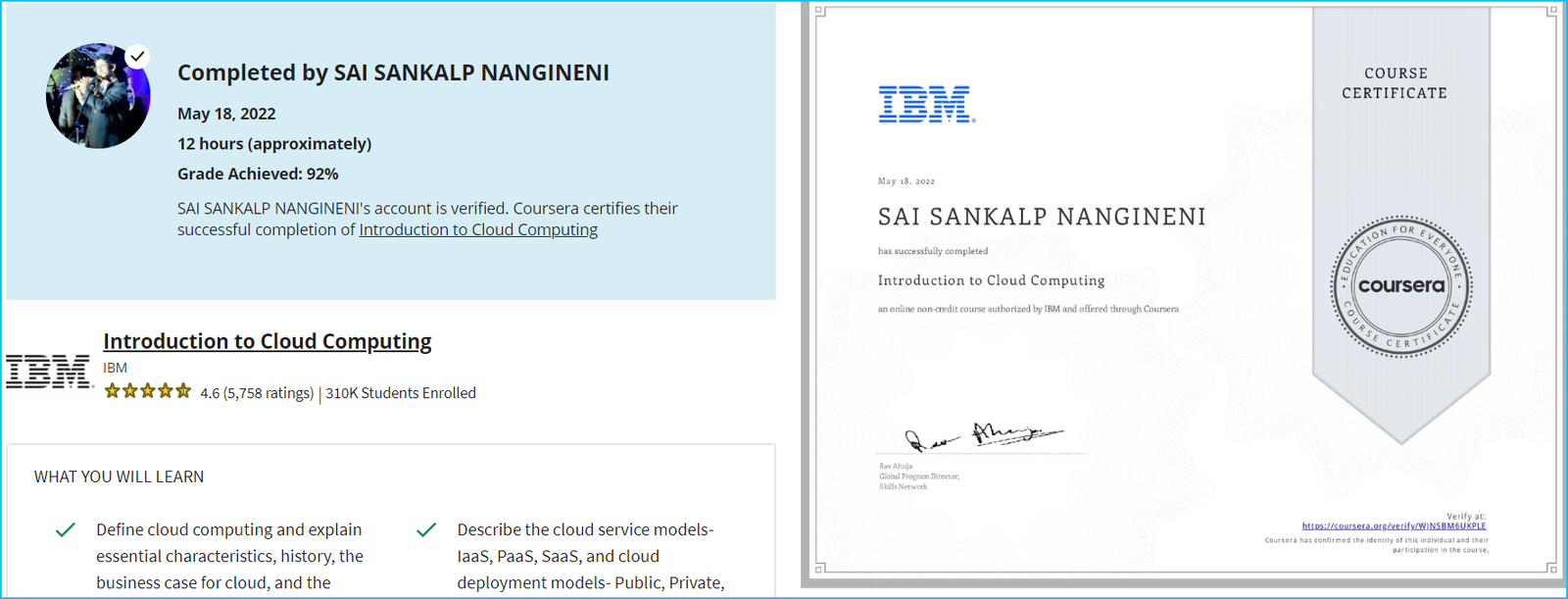
Task: Click the five-star rating icons
Action: point(148,392)
